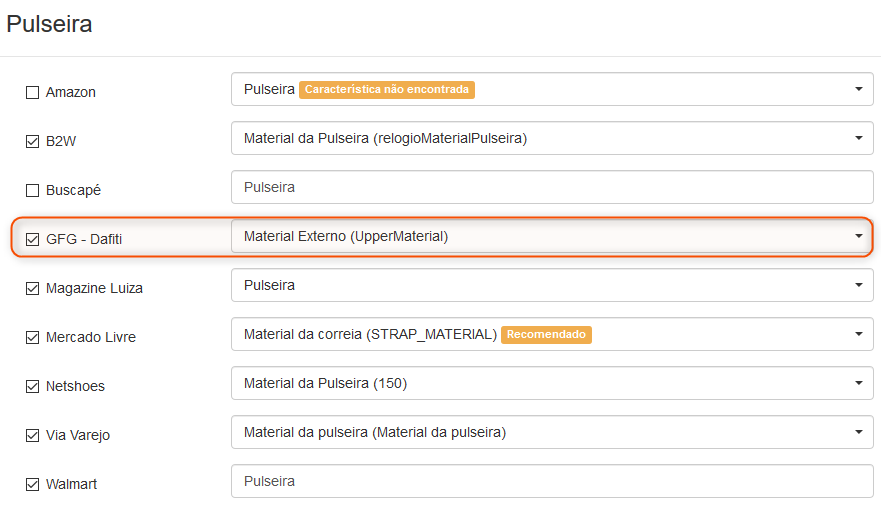This screenshot has width=881, height=521.
Task: Click the Buscapé Pulseira input field
Action: tap(552, 187)
